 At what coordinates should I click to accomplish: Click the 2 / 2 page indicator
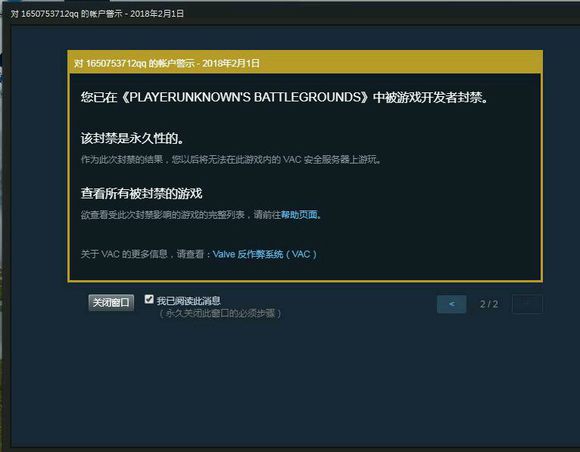489,304
